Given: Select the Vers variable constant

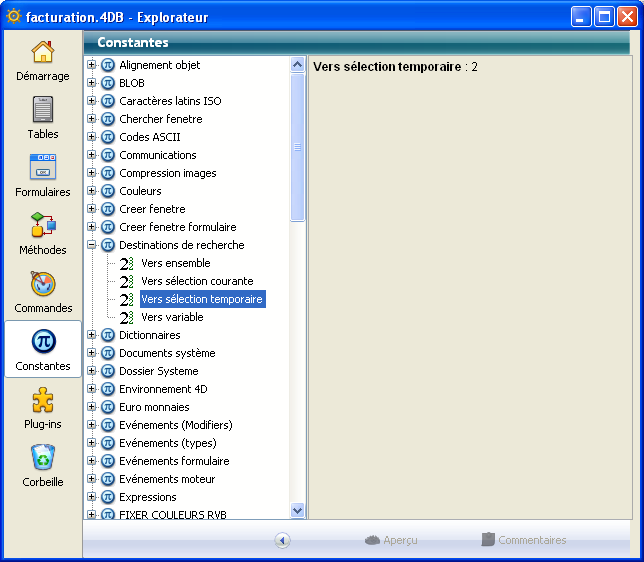Looking at the screenshot, I should click(172, 317).
